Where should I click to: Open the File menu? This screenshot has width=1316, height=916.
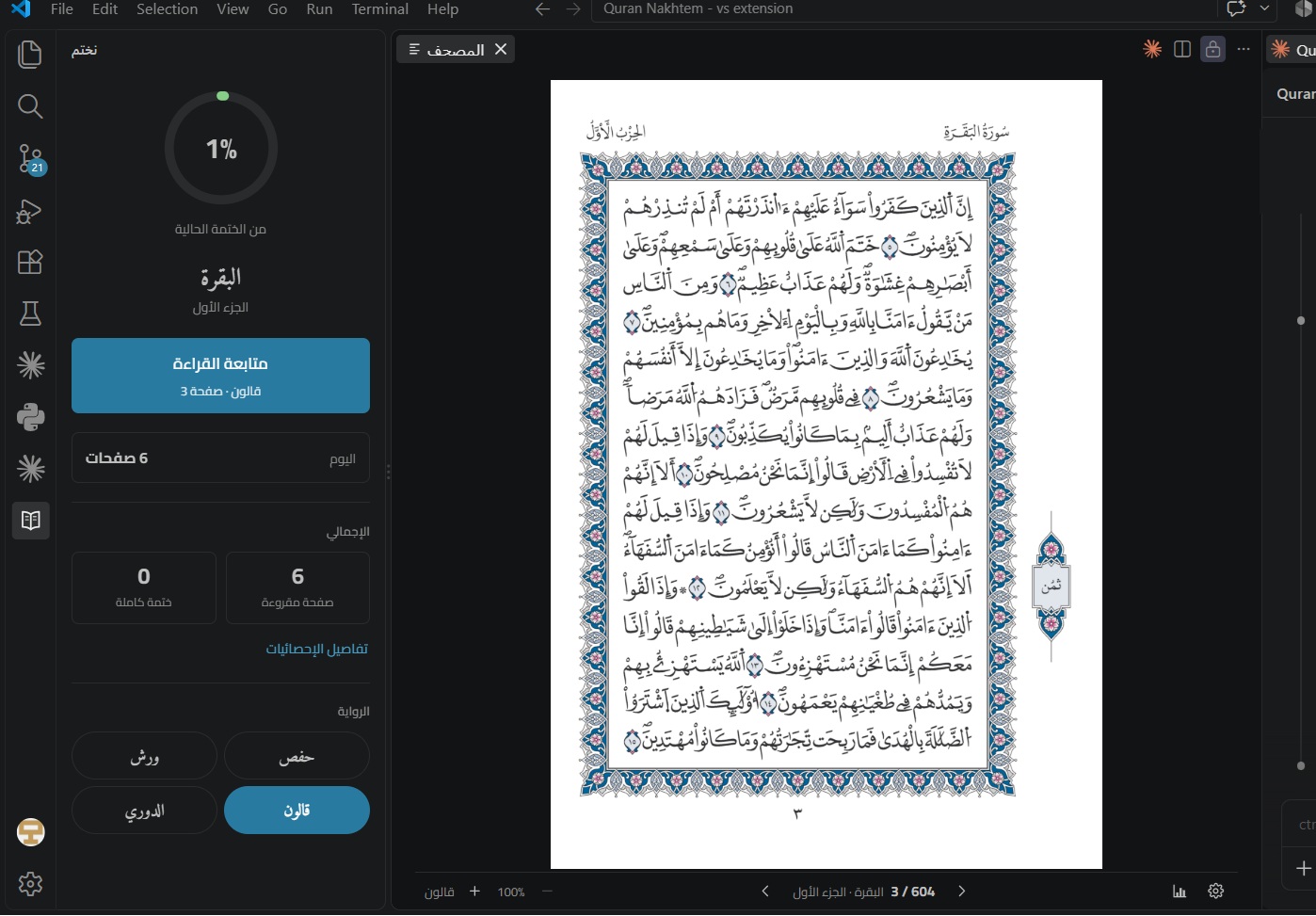click(x=62, y=9)
